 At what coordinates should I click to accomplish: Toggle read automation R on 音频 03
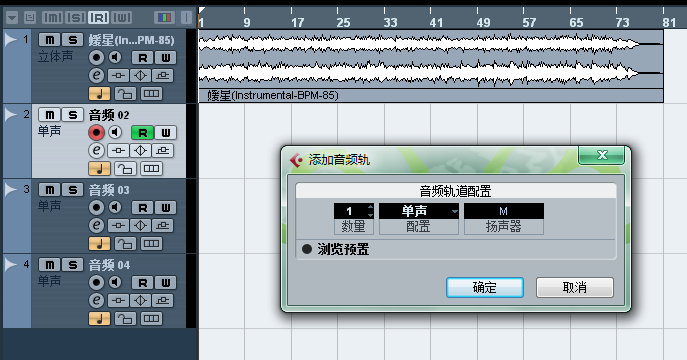(142, 207)
